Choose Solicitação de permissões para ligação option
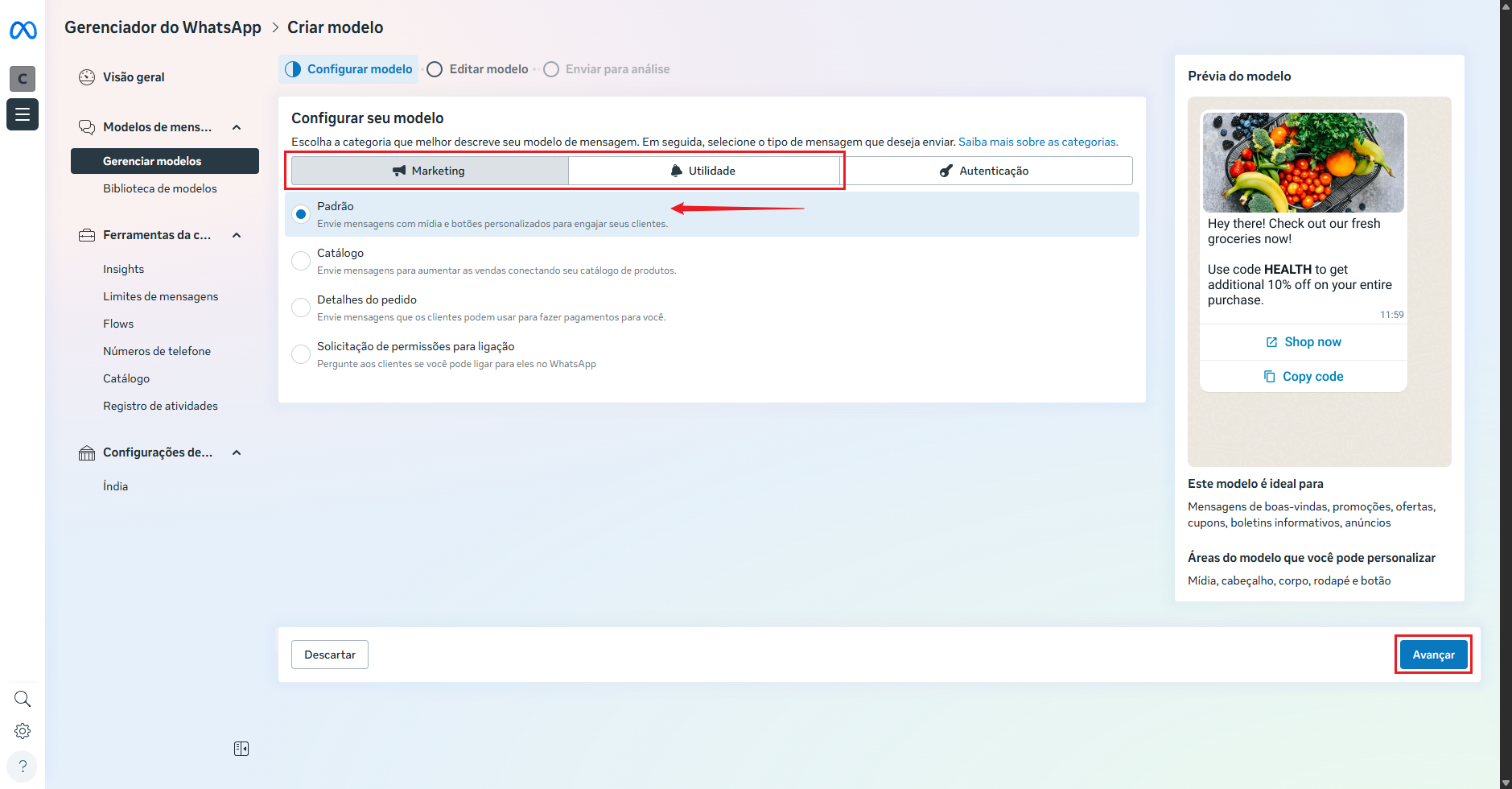The height and width of the screenshot is (789, 1512). (301, 354)
